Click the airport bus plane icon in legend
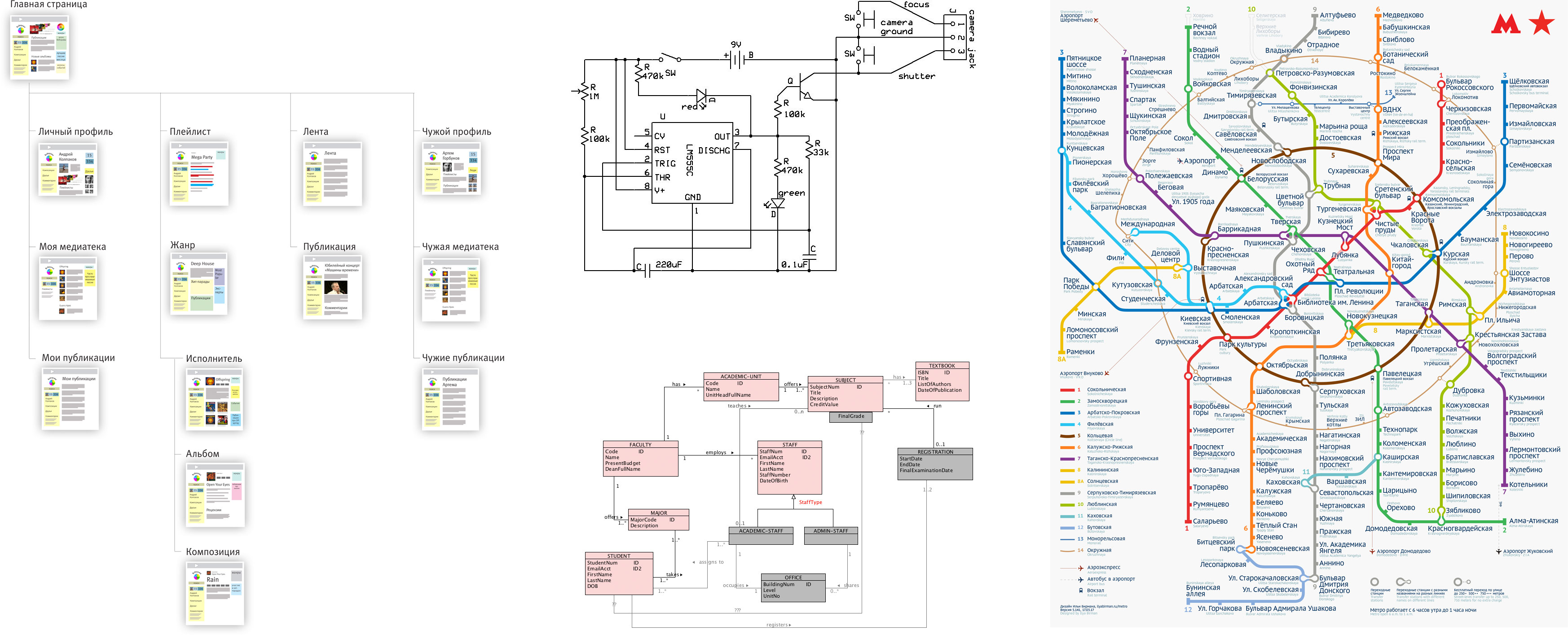 [1080, 580]
